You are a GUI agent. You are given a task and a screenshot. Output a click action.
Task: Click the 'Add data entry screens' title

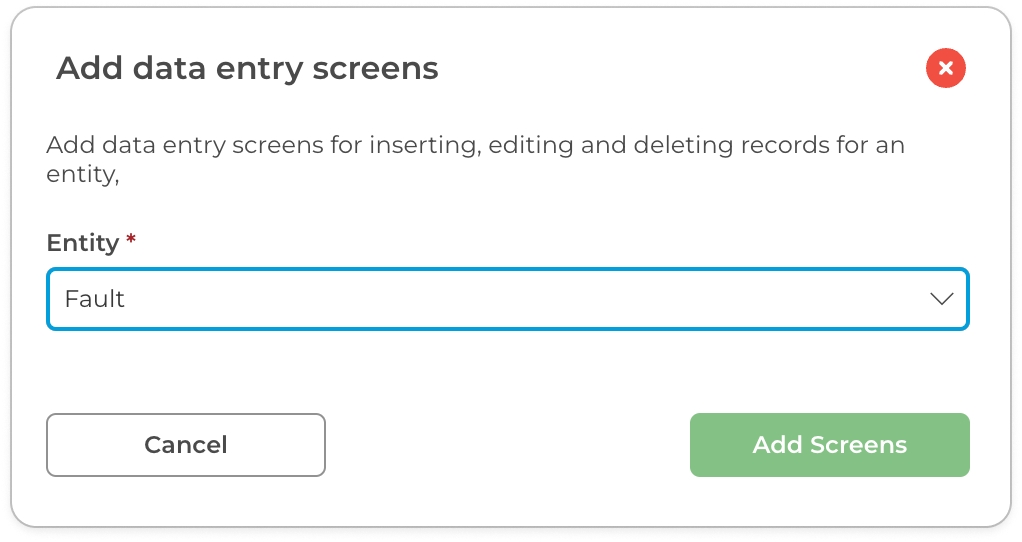[x=247, y=69]
